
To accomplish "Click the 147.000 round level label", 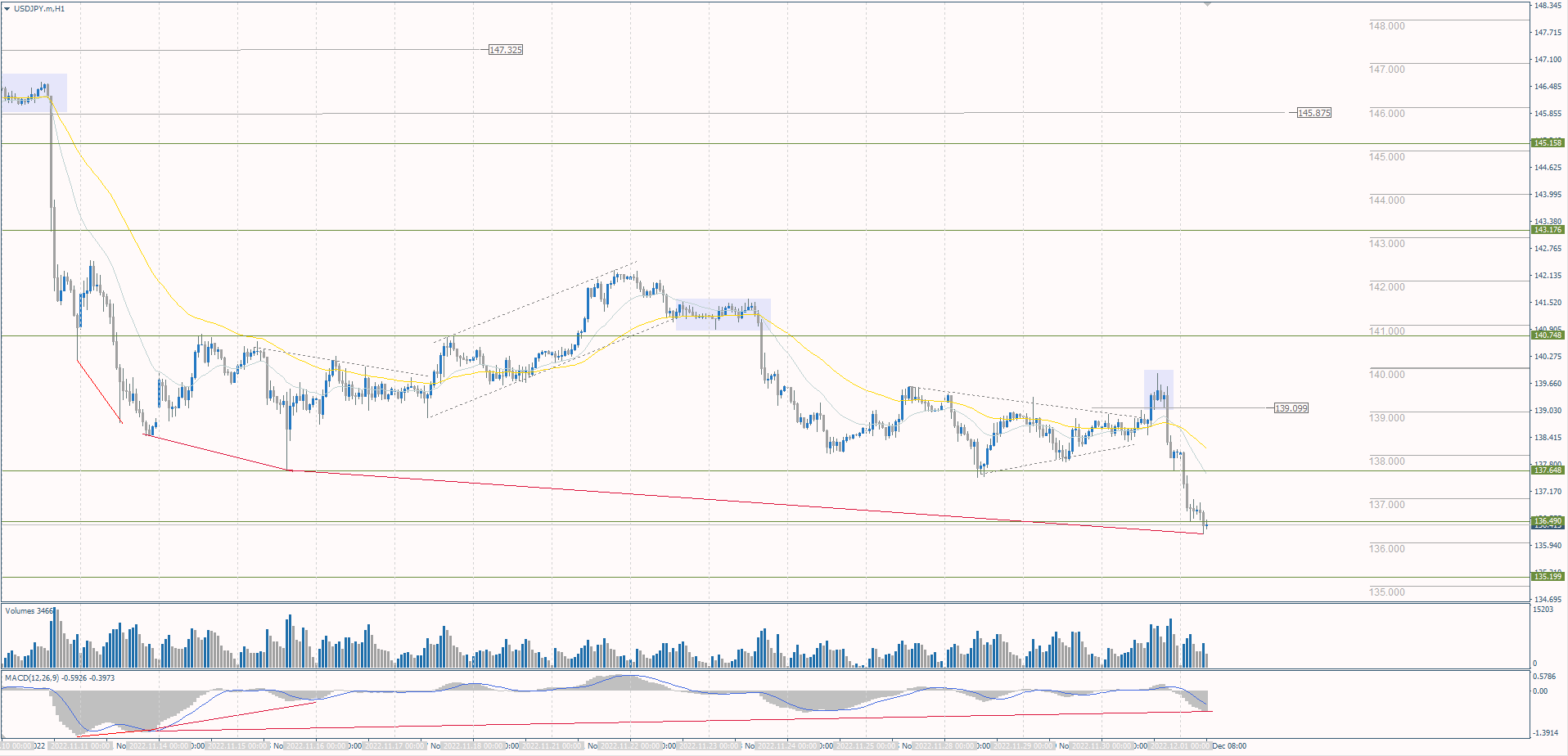I will point(1386,70).
